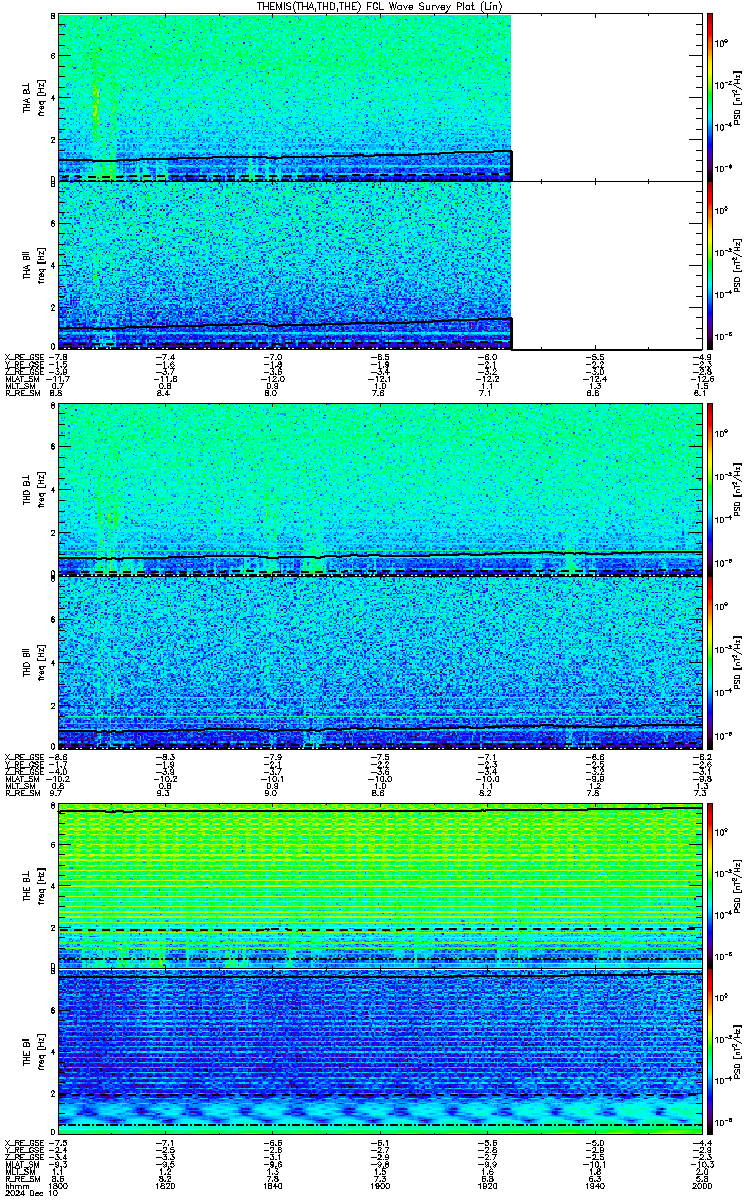Select the THE BL spectrogram panel
Image resolution: width=750 pixels, height=1200 pixels.
click(380, 886)
